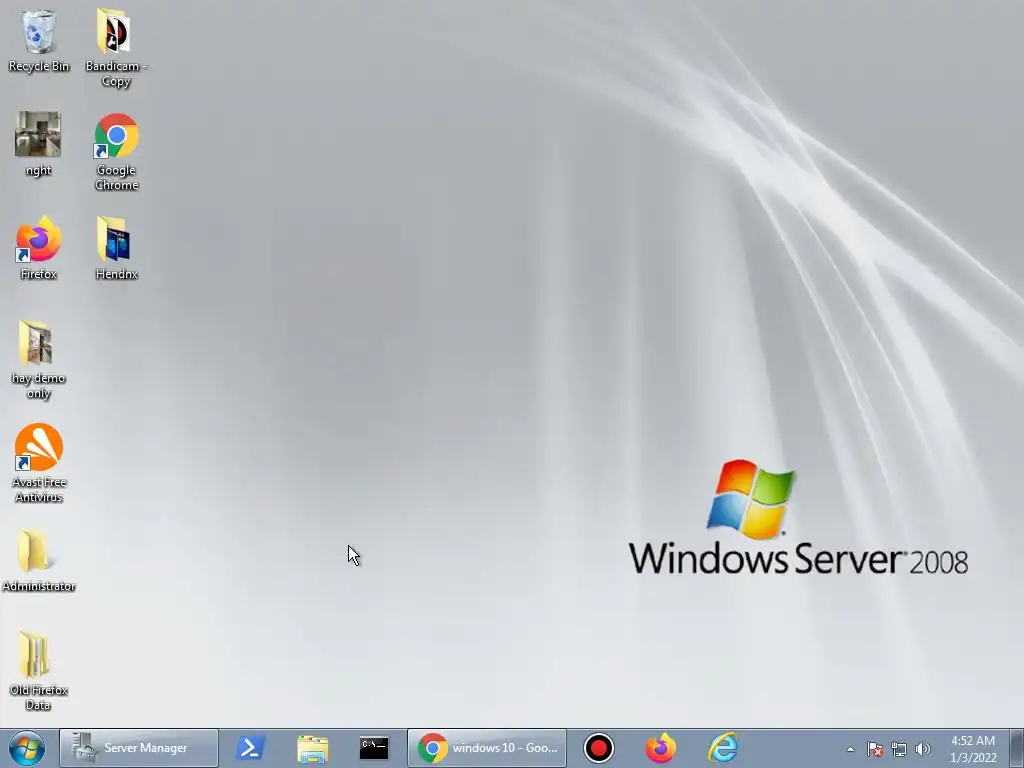Image resolution: width=1024 pixels, height=768 pixels.
Task: Open the network status tray icon
Action: (899, 749)
